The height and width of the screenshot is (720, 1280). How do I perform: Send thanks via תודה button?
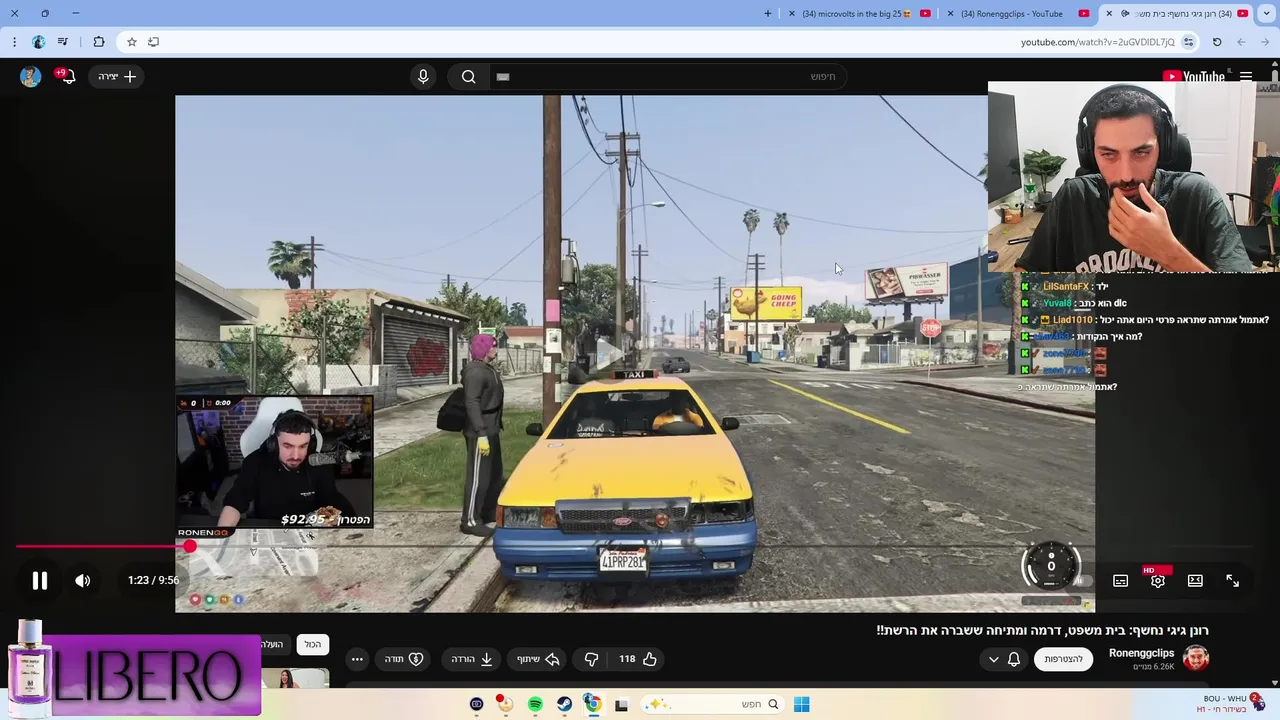pyautogui.click(x=404, y=659)
